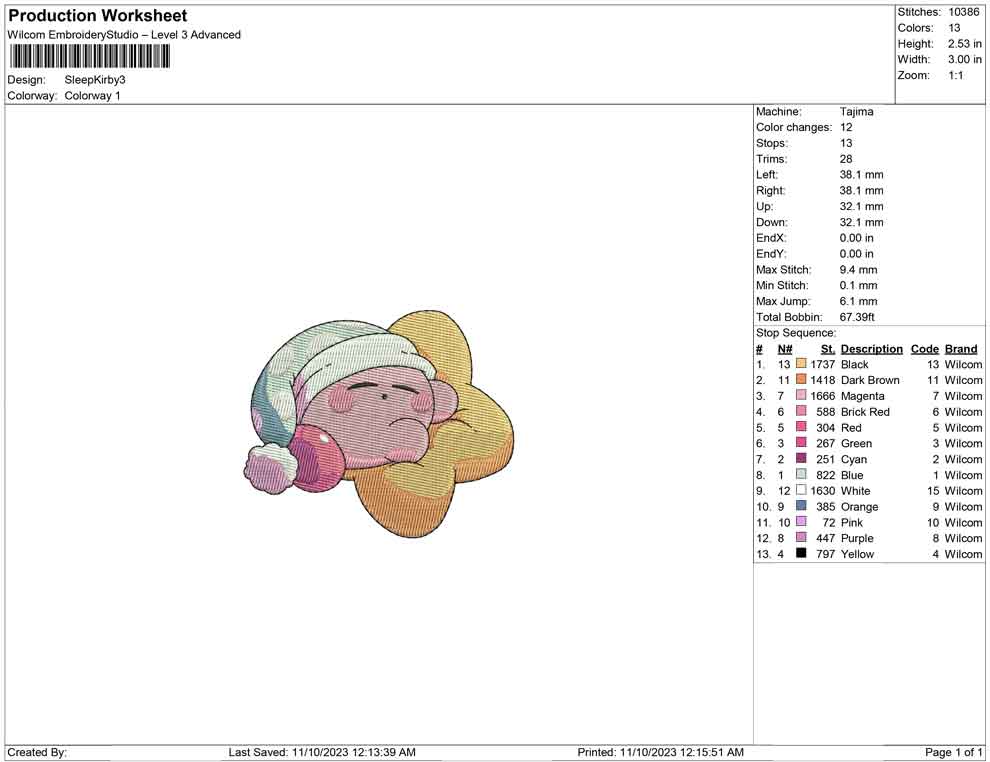The width and height of the screenshot is (990, 762).
Task: Click the N# column header
Action: click(785, 349)
